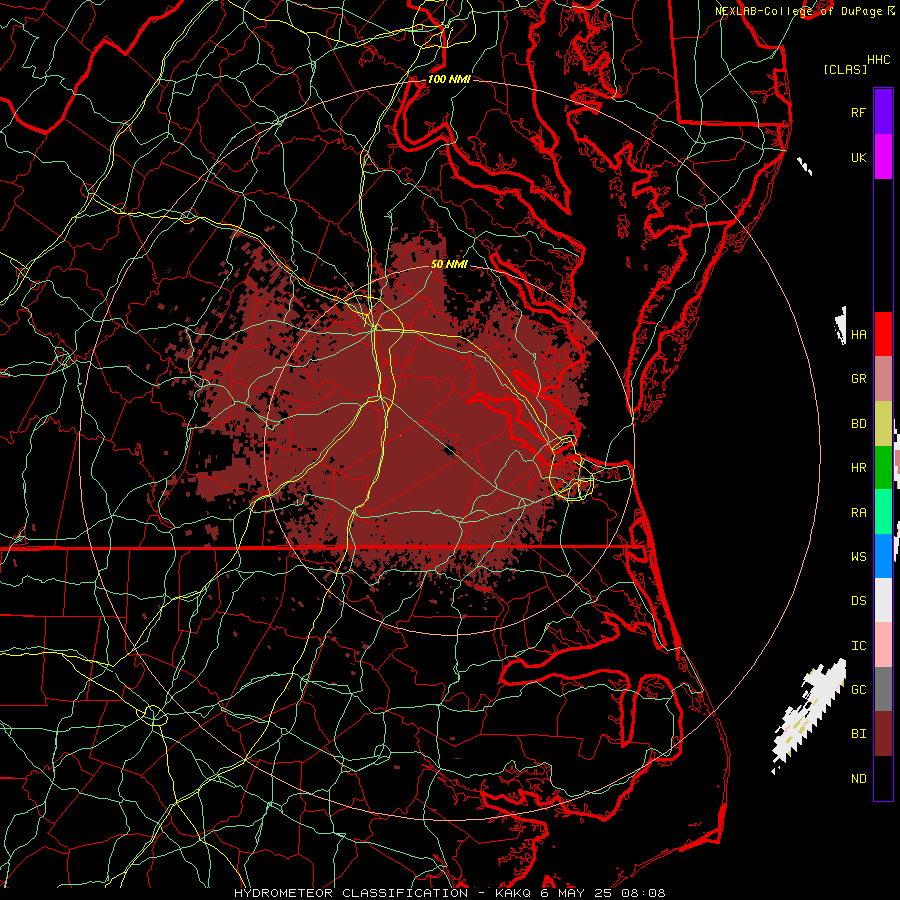Click the 50 NMI range ring label
The image size is (900, 900).
tap(449, 264)
